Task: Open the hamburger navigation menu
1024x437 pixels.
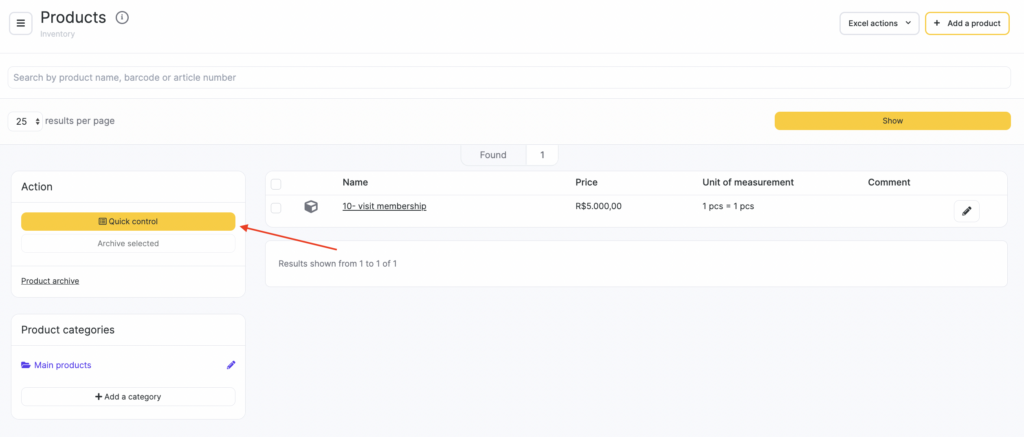Action: [21, 23]
